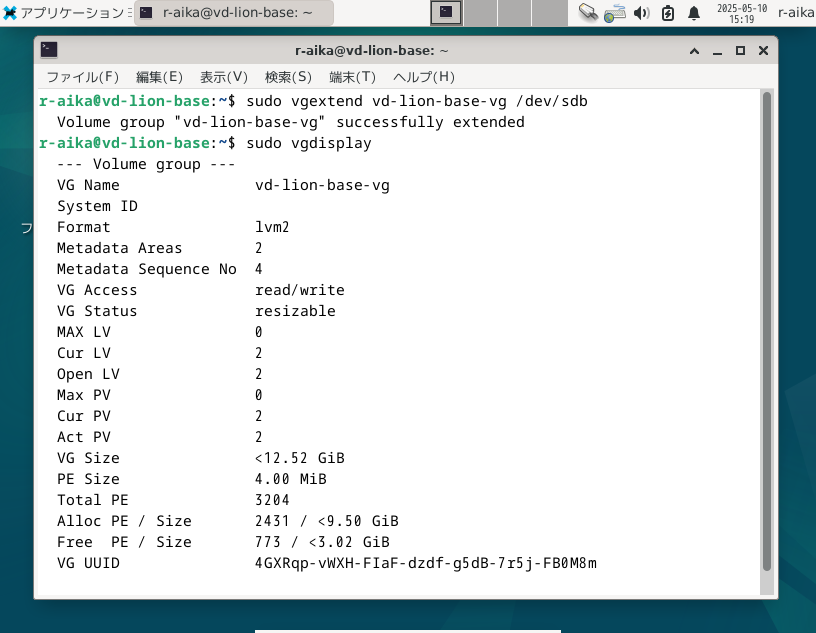Open the network connection tray icon
The height and width of the screenshot is (633, 816).
click(615, 13)
